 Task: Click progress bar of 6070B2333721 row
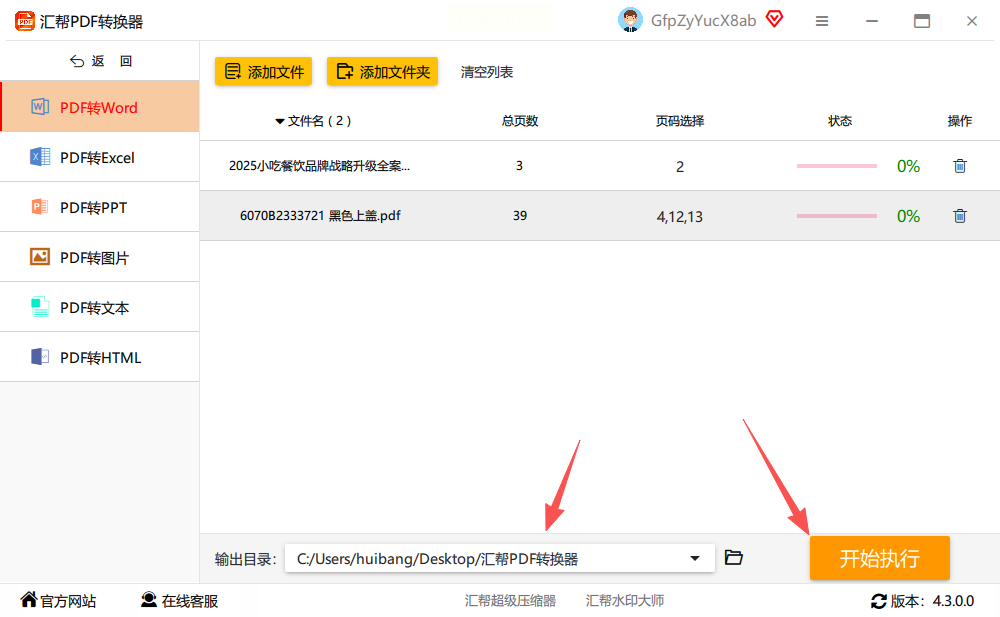point(837,216)
